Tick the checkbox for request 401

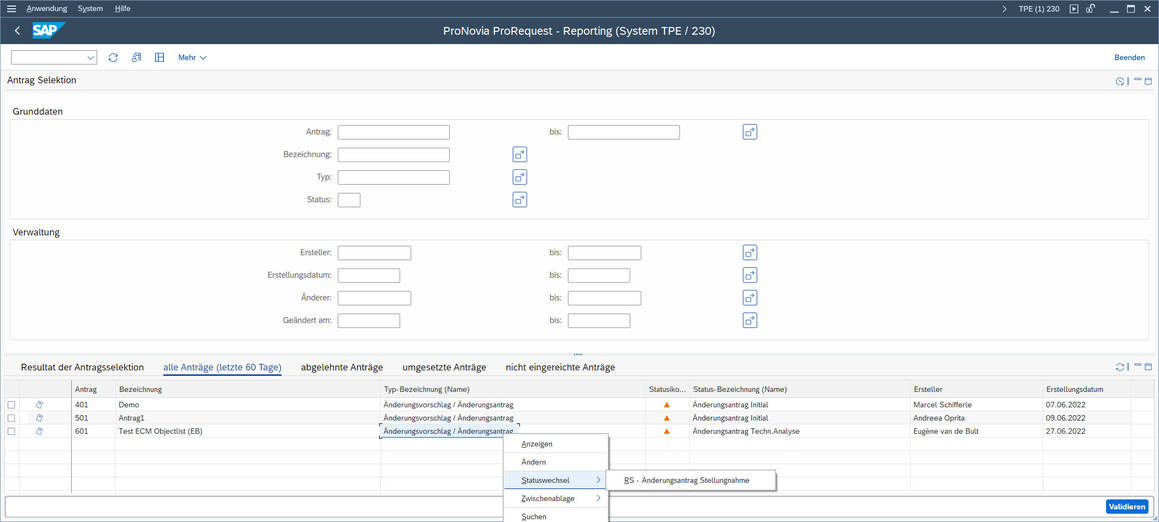click(x=11, y=405)
